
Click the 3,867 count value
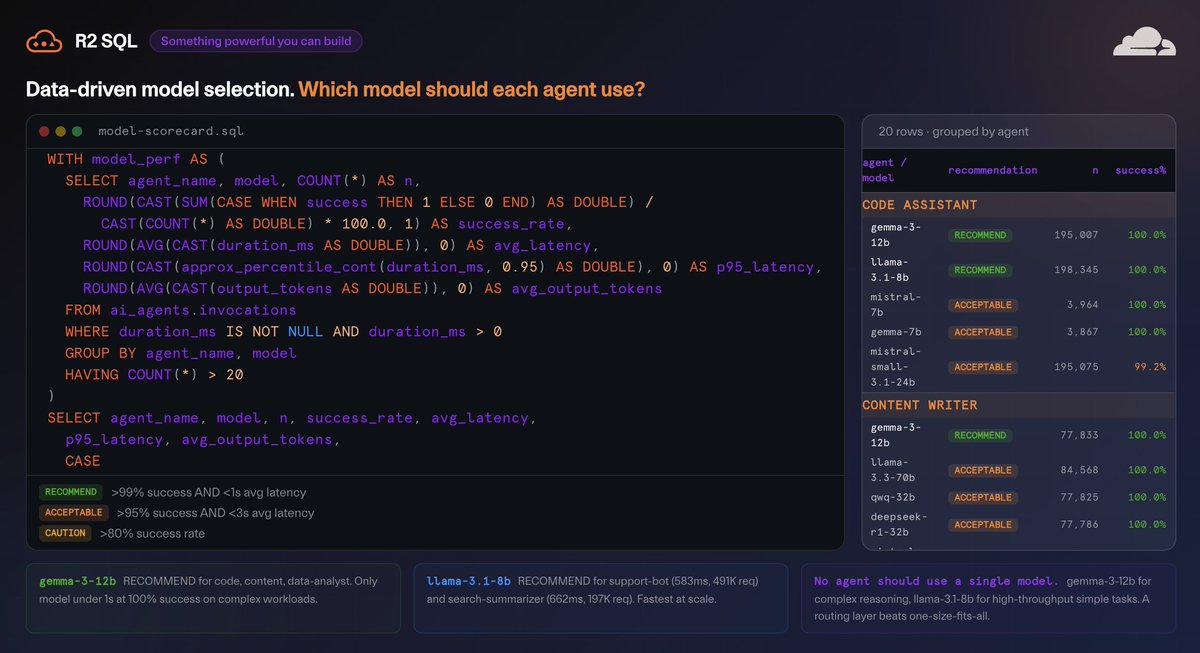pyautogui.click(x=1081, y=332)
